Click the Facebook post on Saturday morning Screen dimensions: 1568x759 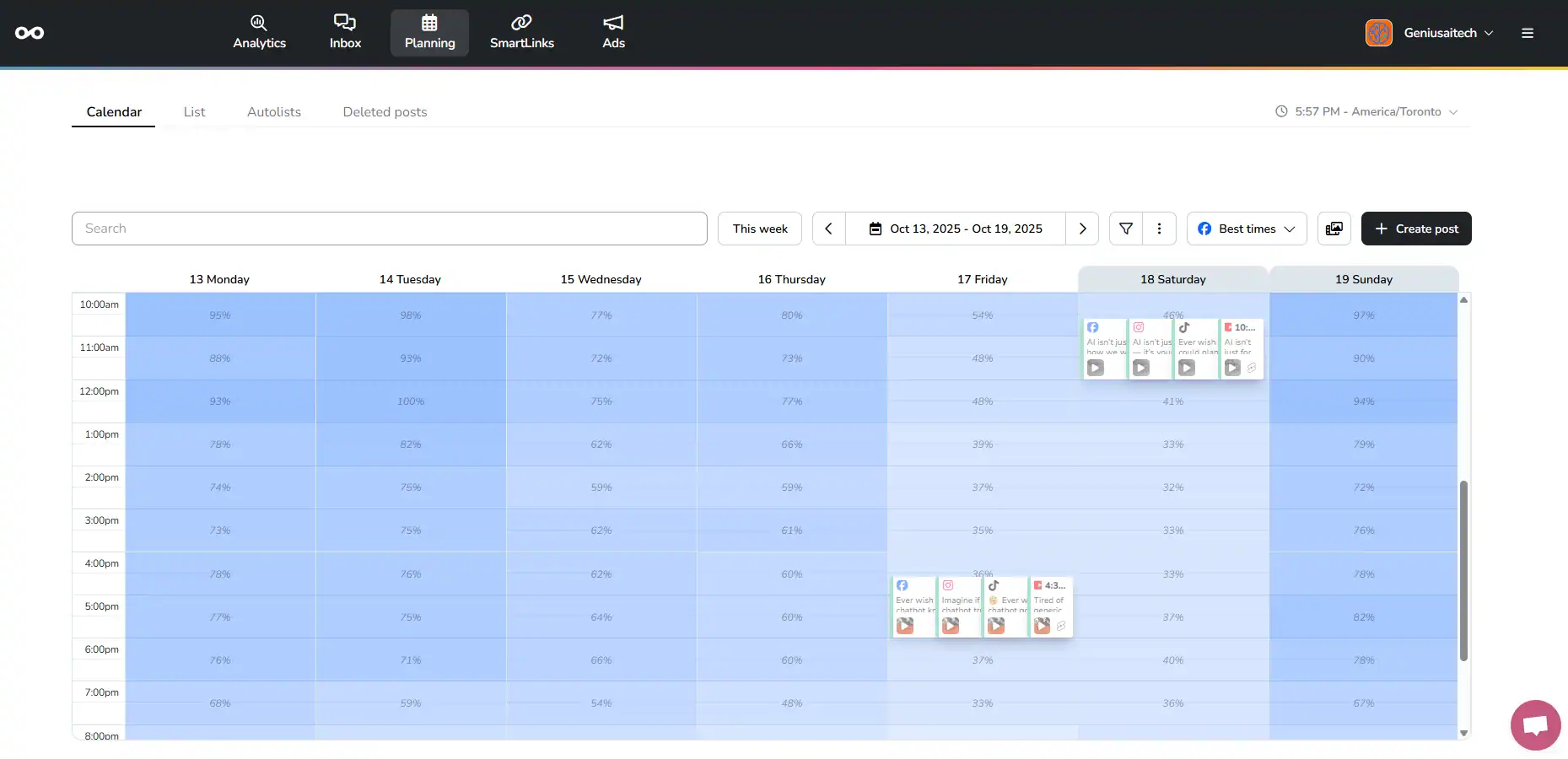point(1104,348)
